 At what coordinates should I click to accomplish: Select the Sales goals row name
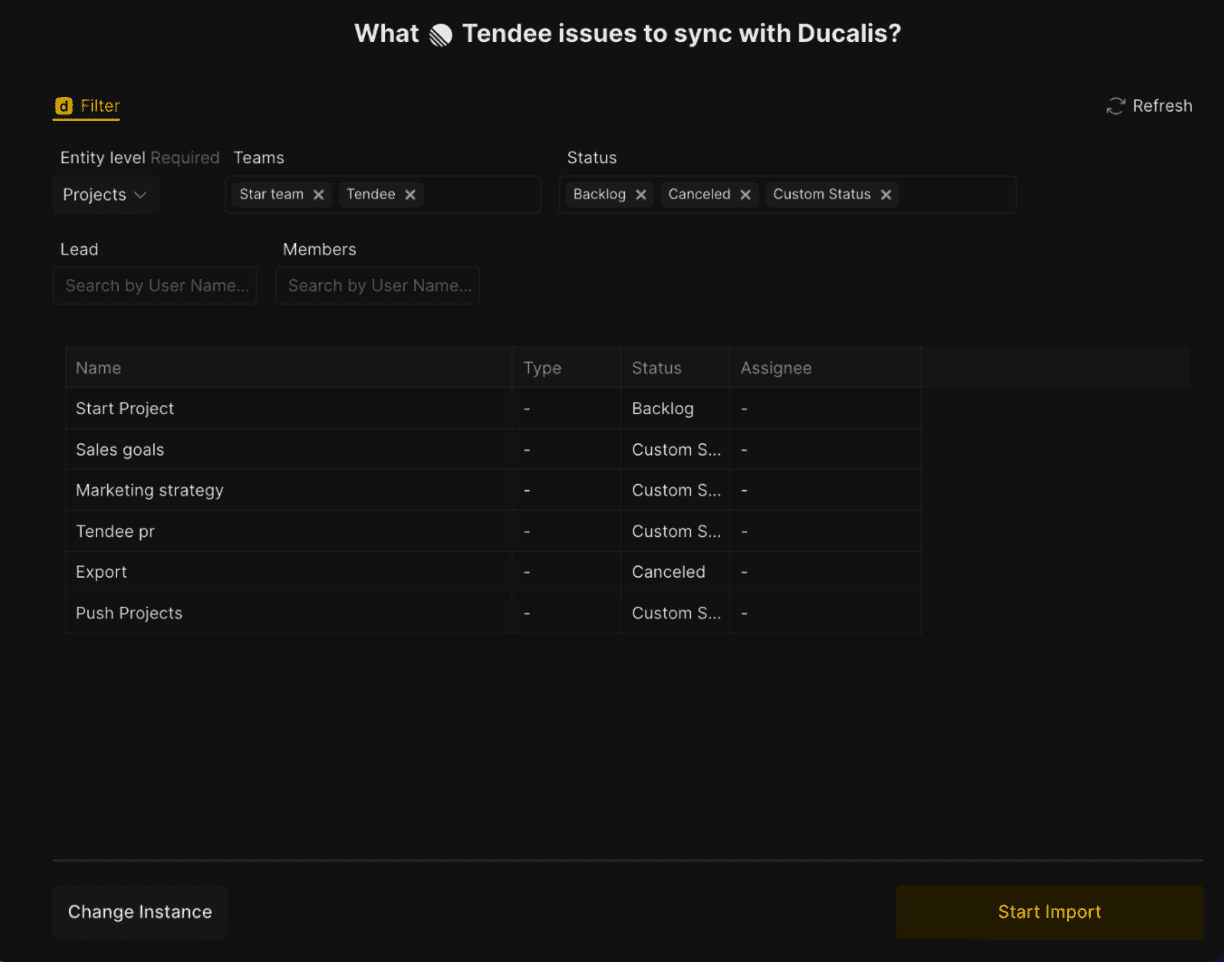[120, 450]
